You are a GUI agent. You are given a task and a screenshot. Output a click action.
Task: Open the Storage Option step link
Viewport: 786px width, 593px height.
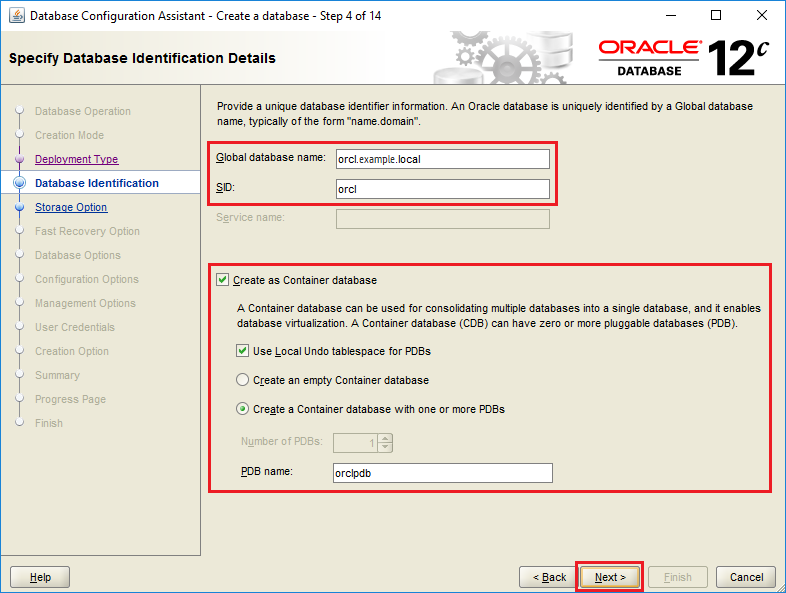tap(71, 207)
